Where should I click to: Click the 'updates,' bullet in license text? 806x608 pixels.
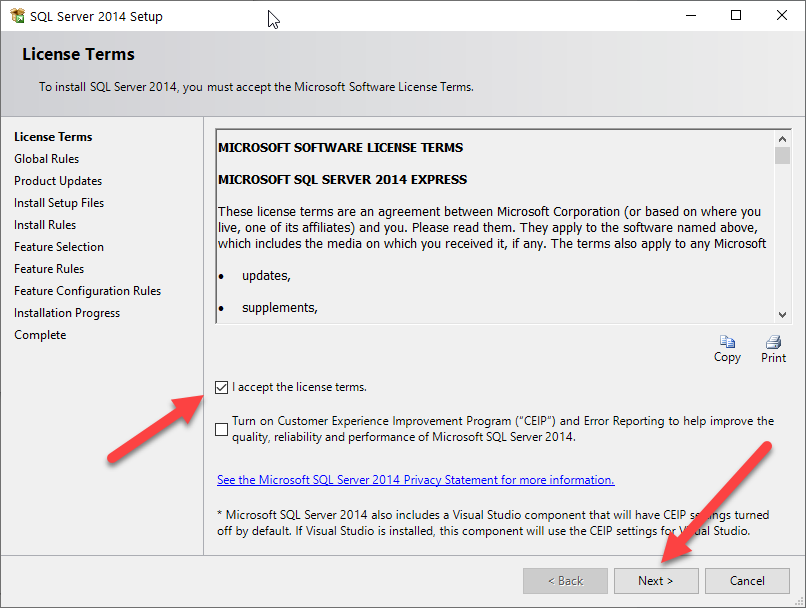pos(266,276)
